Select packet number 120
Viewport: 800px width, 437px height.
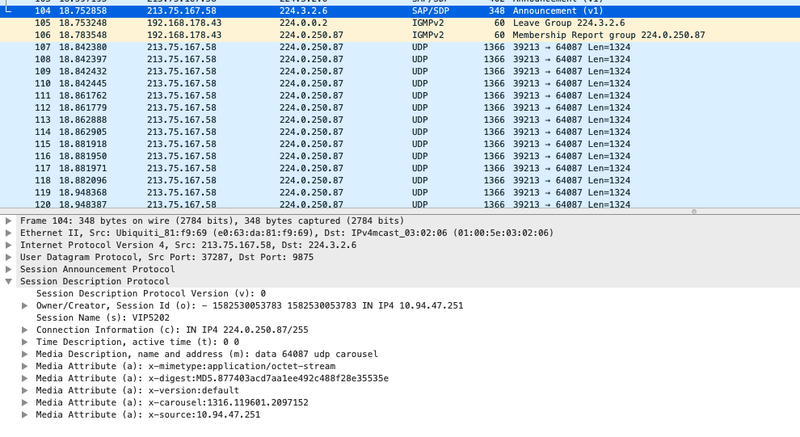400,204
